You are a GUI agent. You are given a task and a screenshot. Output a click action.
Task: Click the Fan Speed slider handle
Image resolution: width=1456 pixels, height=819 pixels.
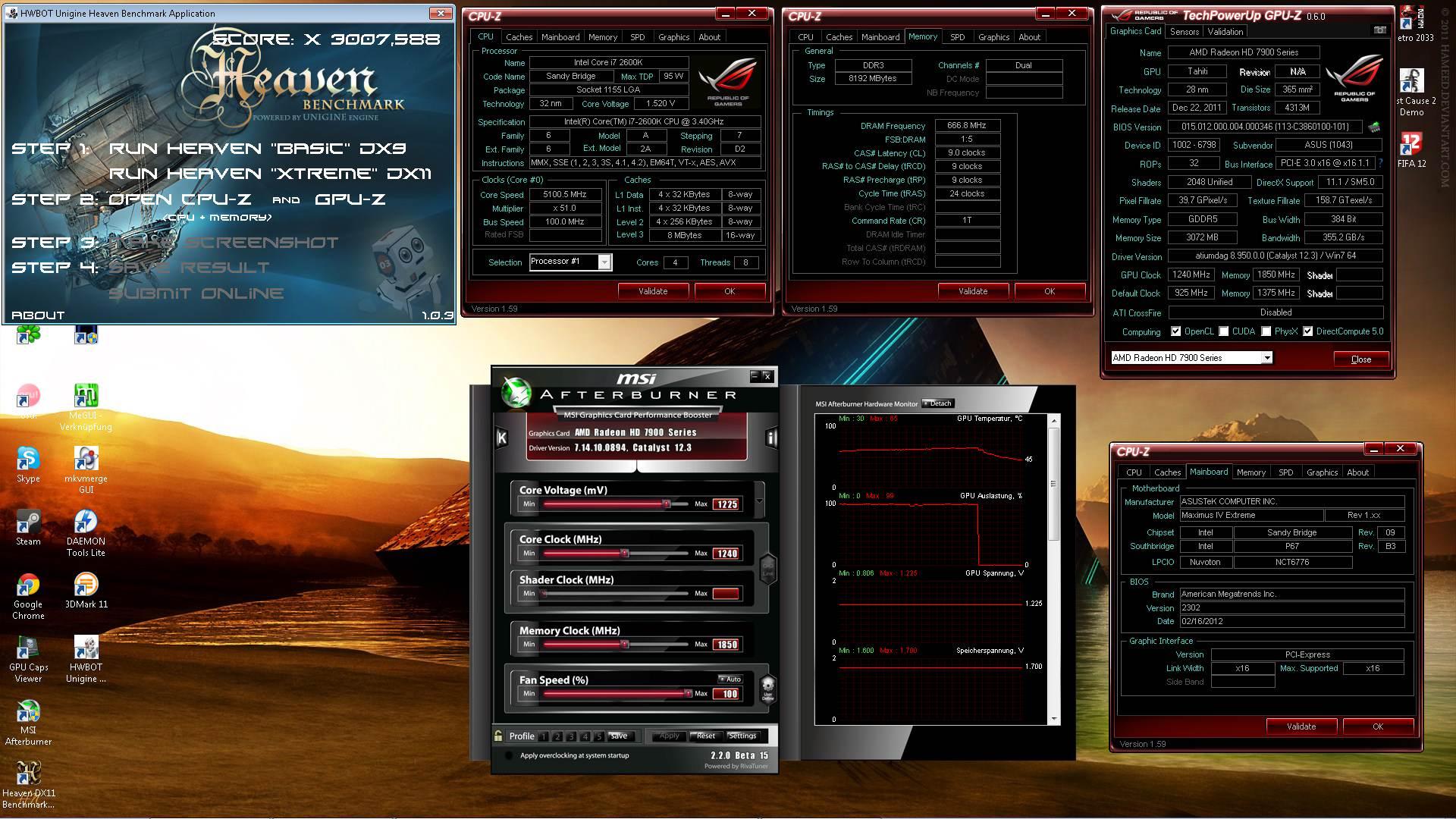tap(687, 694)
